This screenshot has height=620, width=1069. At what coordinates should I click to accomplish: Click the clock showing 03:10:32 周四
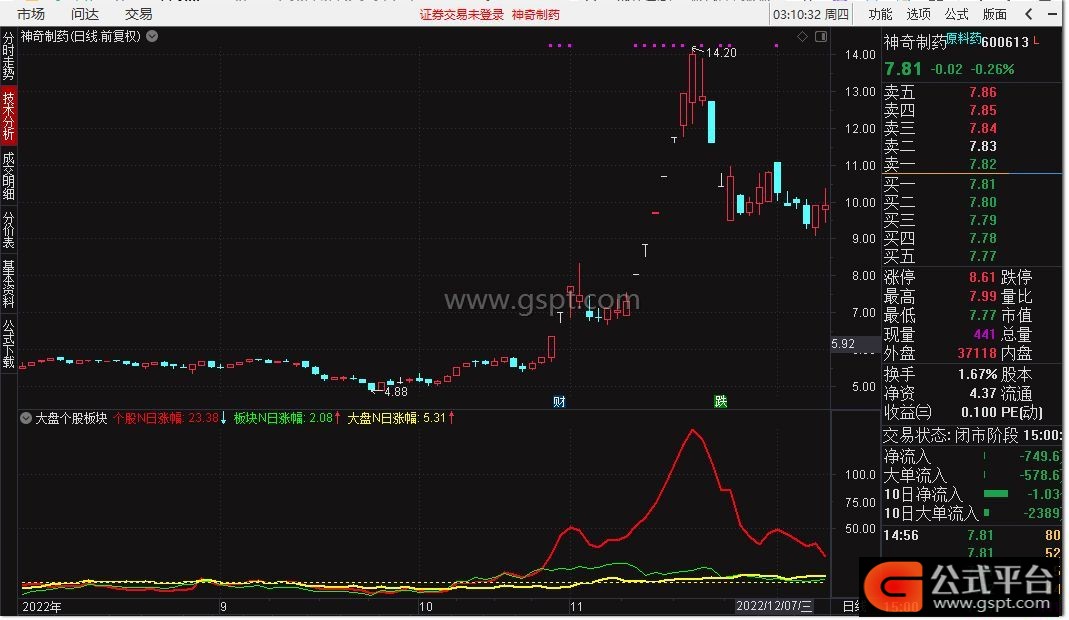pyautogui.click(x=811, y=14)
